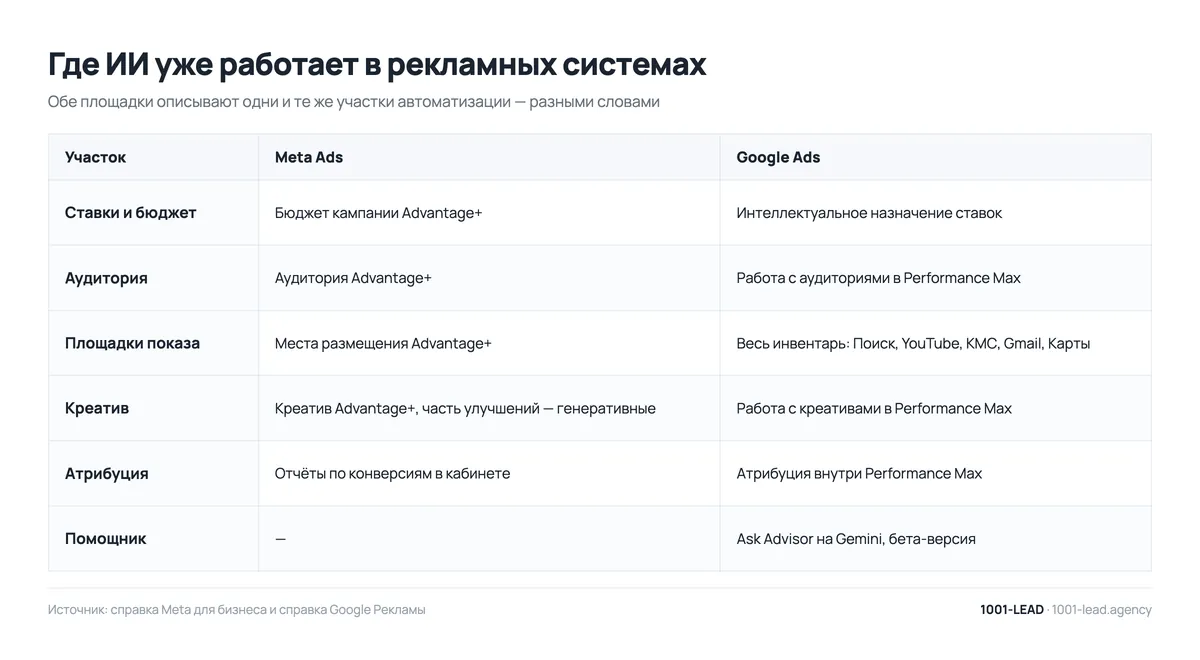The width and height of the screenshot is (1200, 660).
Task: Select the "Аудитория" row label
Action: [x=106, y=278]
